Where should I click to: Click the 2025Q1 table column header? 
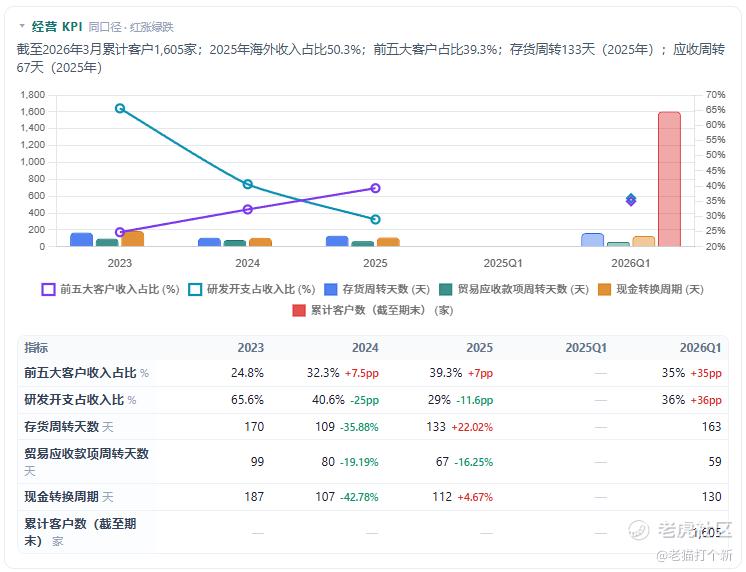(586, 347)
